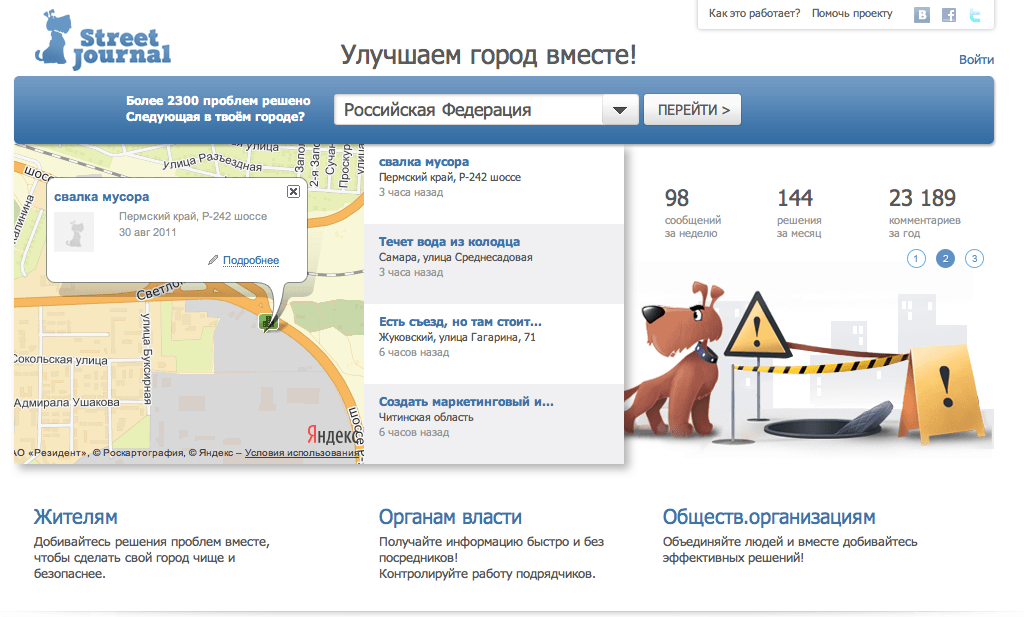Select statistics page 1

point(915,258)
